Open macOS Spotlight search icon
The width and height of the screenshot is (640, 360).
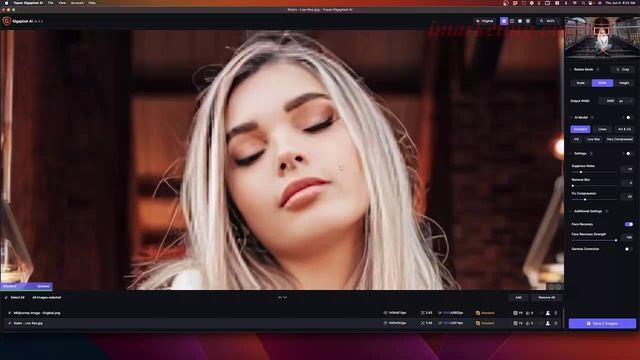583,3
